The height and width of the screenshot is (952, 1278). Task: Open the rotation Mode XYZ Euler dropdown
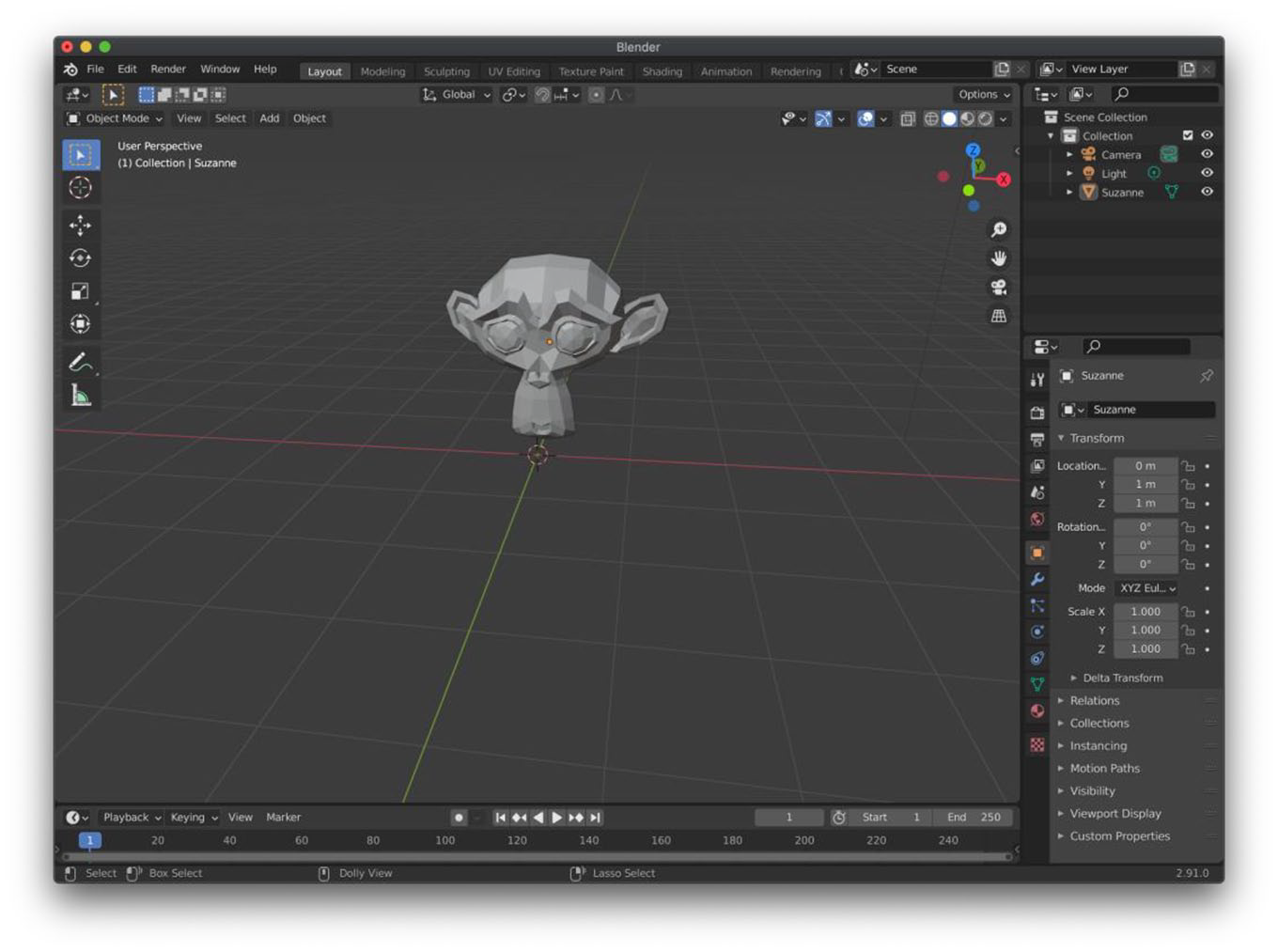click(x=1147, y=588)
